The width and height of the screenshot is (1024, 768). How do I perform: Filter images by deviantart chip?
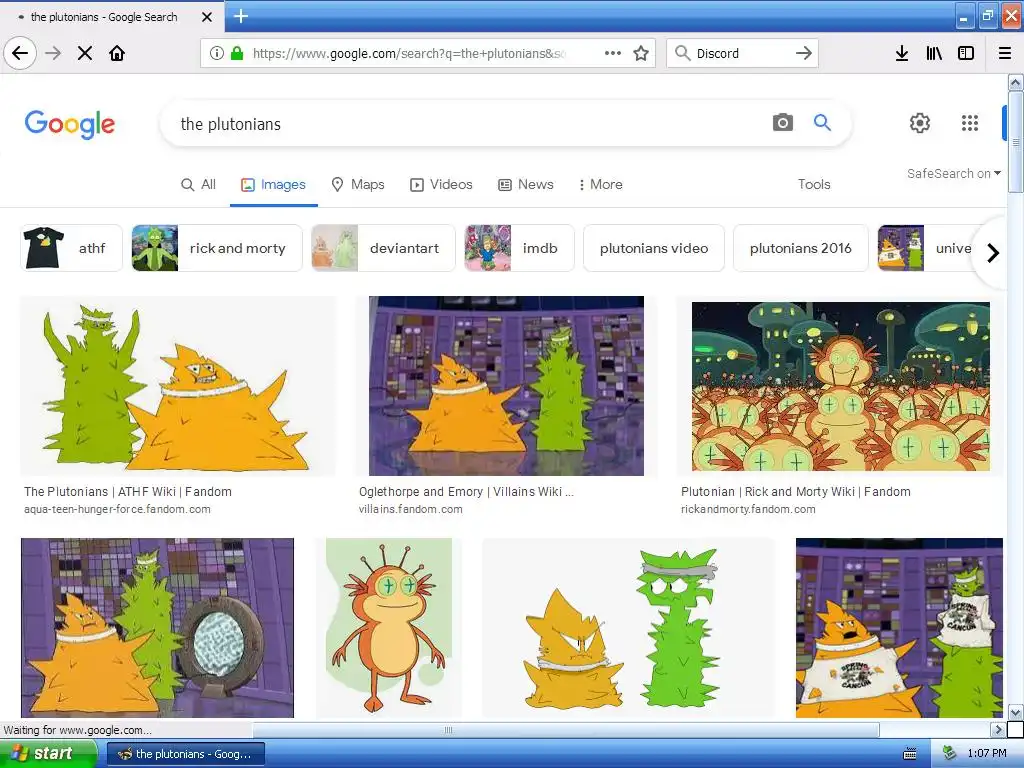(383, 248)
